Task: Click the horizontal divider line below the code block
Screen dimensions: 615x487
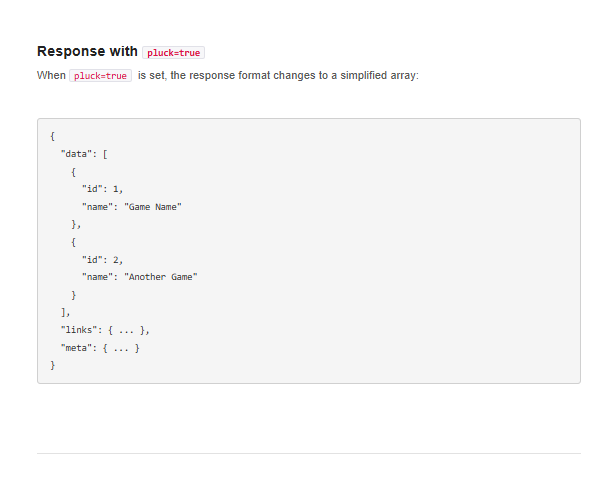Action: point(308,453)
